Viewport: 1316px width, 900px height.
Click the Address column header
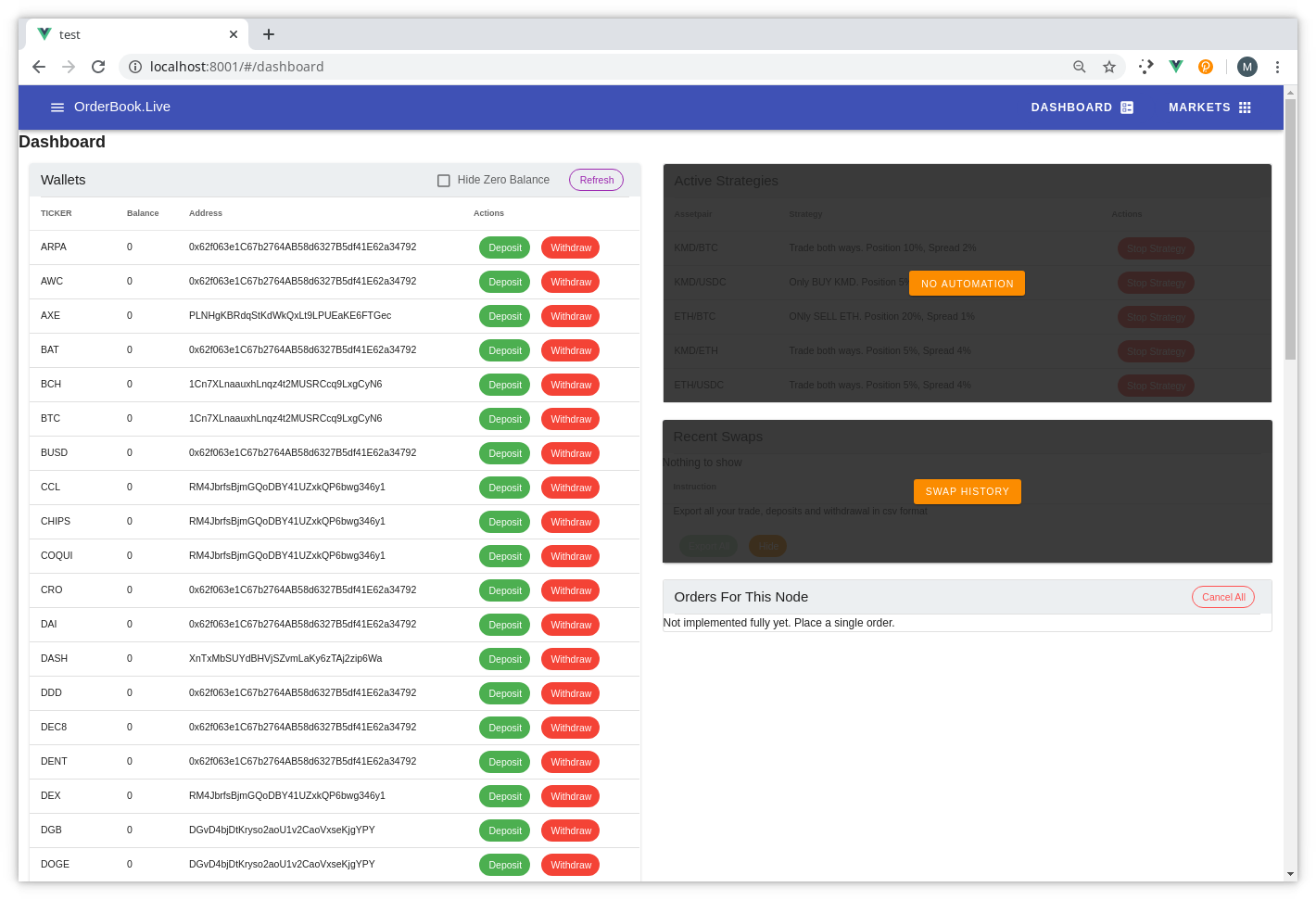pyautogui.click(x=206, y=213)
